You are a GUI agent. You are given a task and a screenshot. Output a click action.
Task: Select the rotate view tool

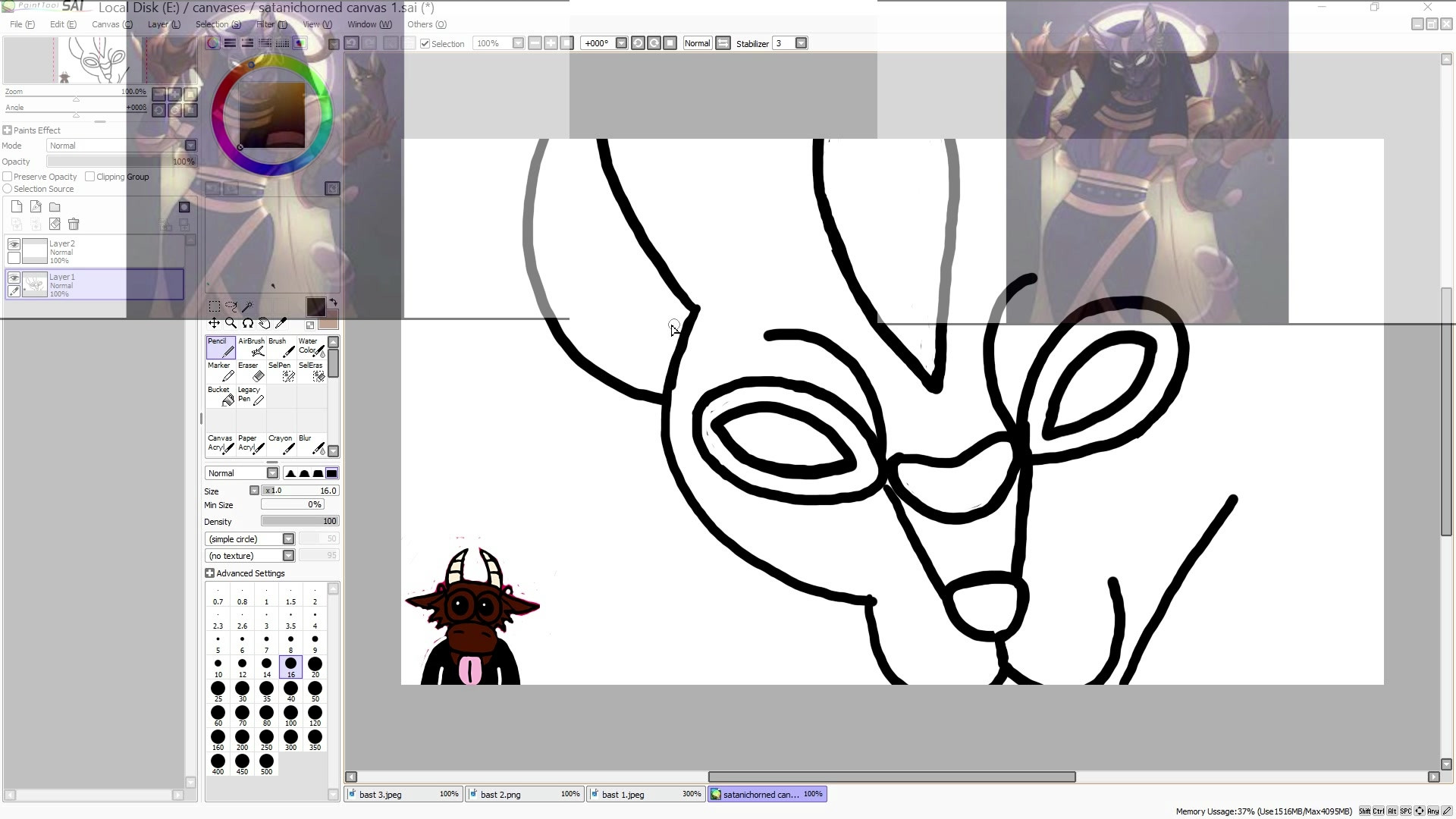point(248,323)
